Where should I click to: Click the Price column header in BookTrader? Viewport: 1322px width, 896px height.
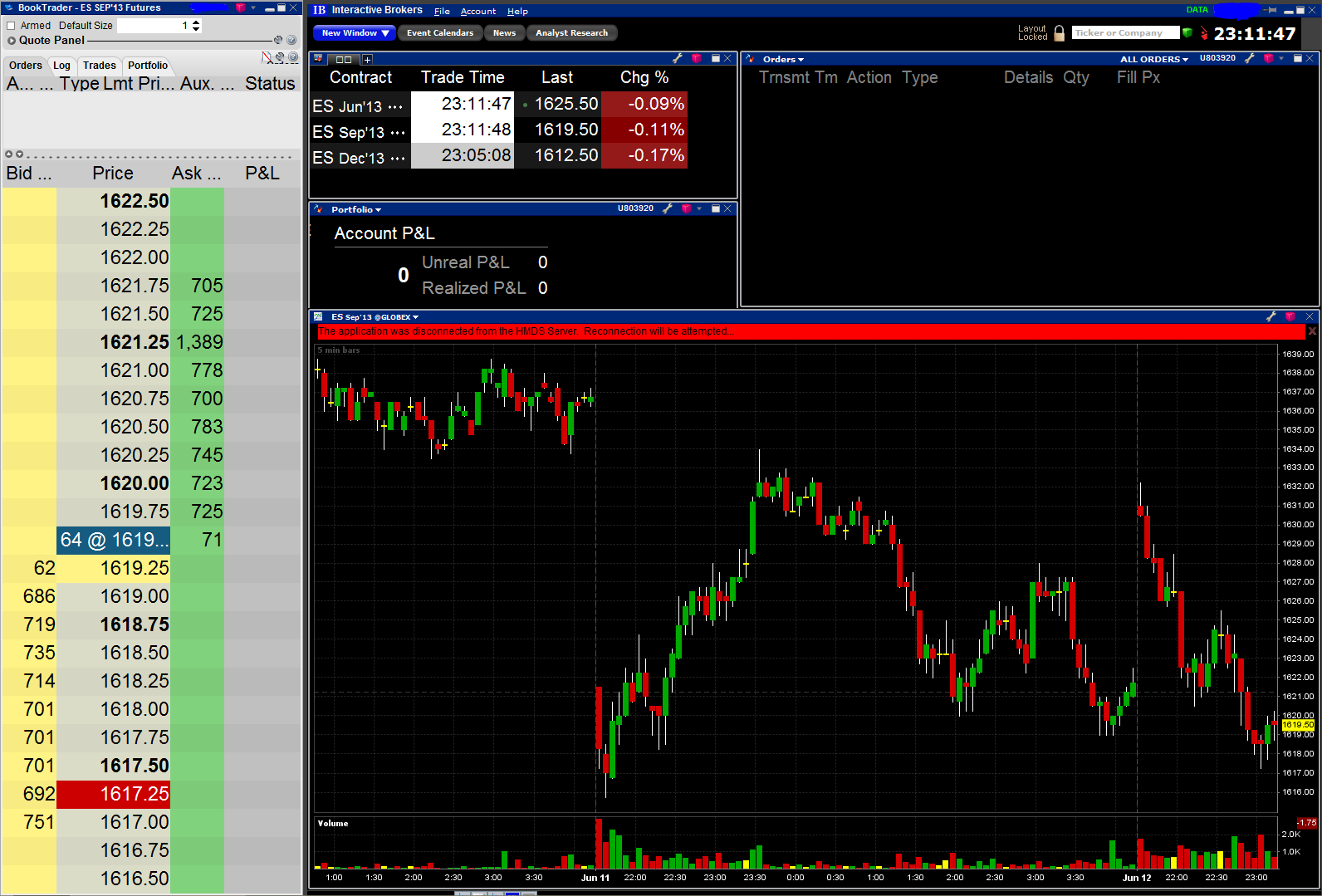tap(113, 173)
